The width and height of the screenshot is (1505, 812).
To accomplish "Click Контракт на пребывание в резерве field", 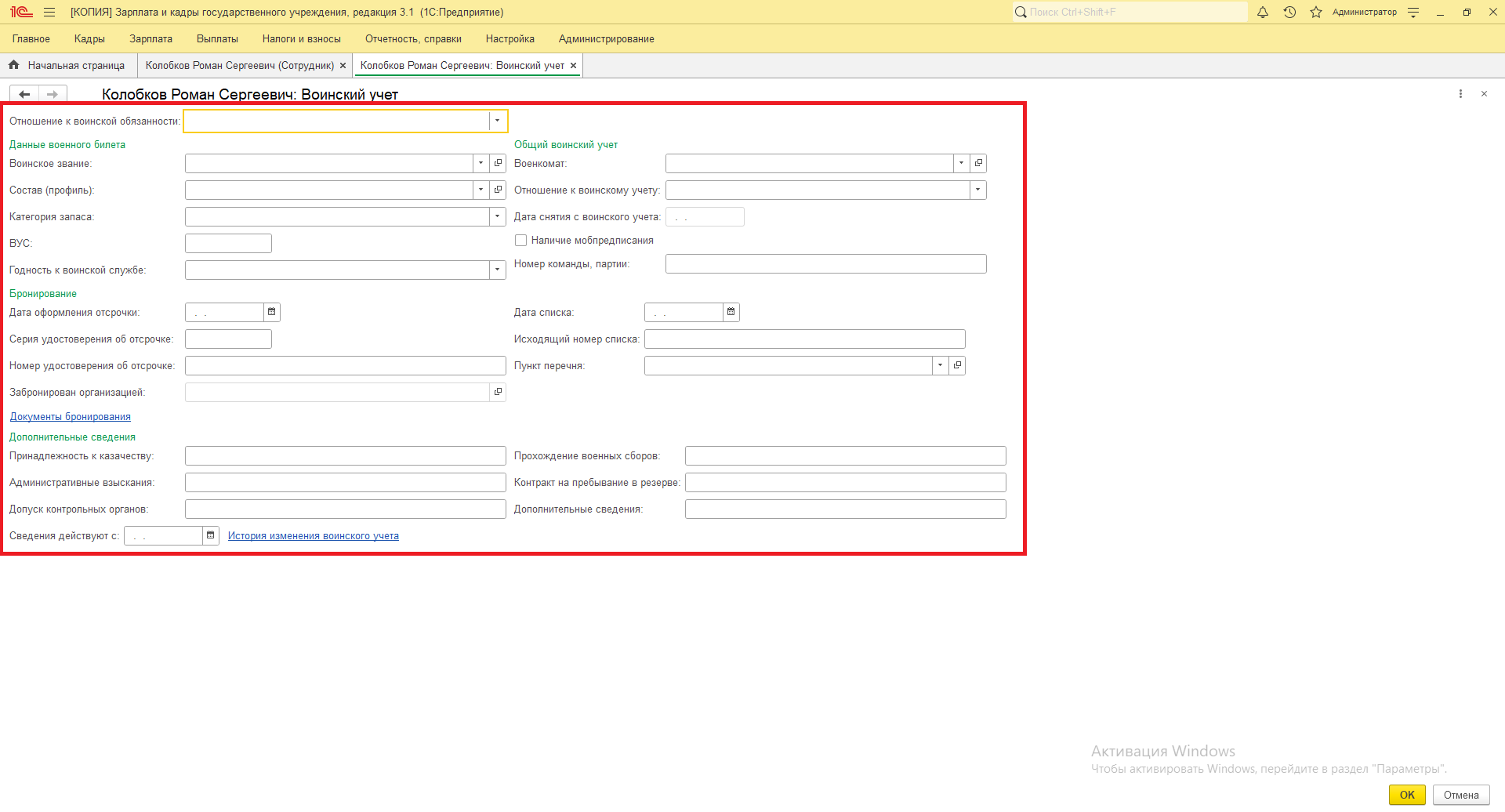I will tap(846, 483).
